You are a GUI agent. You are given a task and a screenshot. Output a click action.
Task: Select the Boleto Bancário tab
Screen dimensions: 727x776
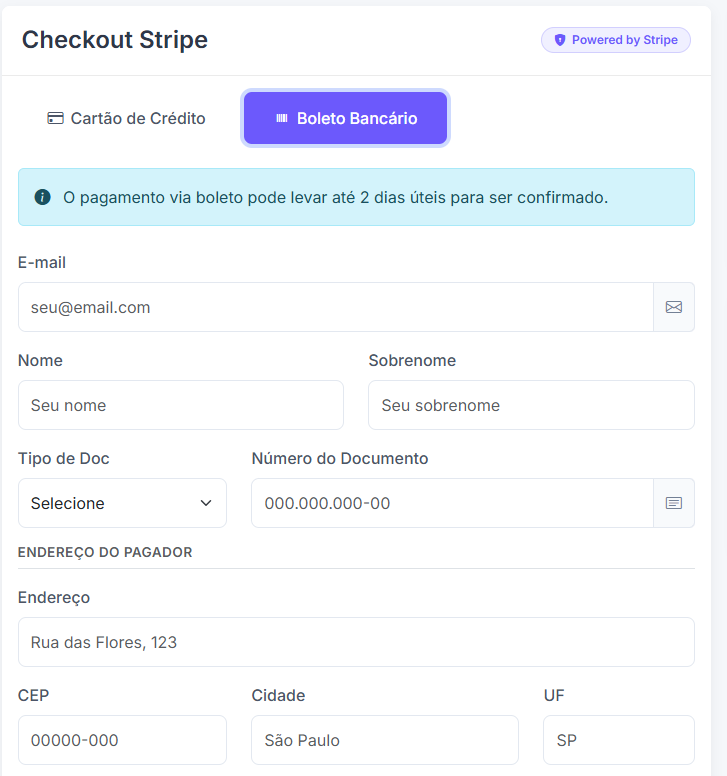coord(345,118)
